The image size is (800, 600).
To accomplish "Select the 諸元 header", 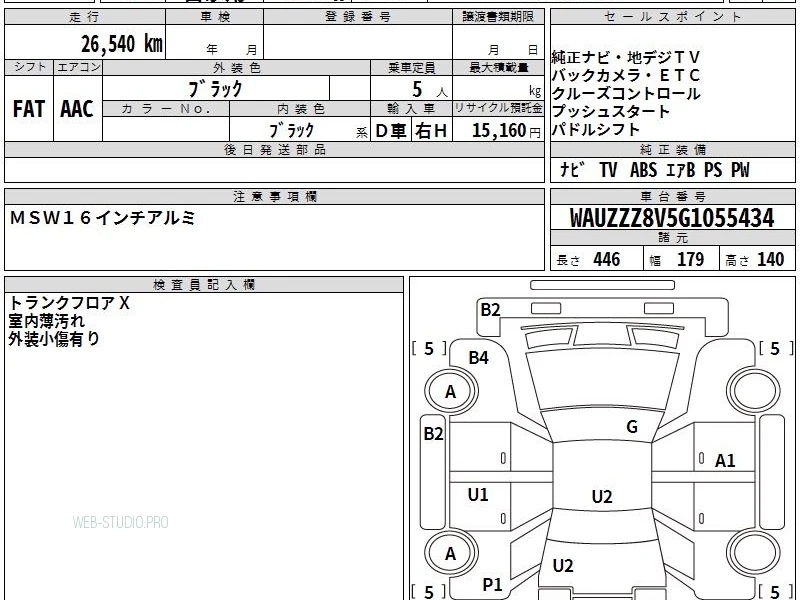I will pyautogui.click(x=672, y=238).
